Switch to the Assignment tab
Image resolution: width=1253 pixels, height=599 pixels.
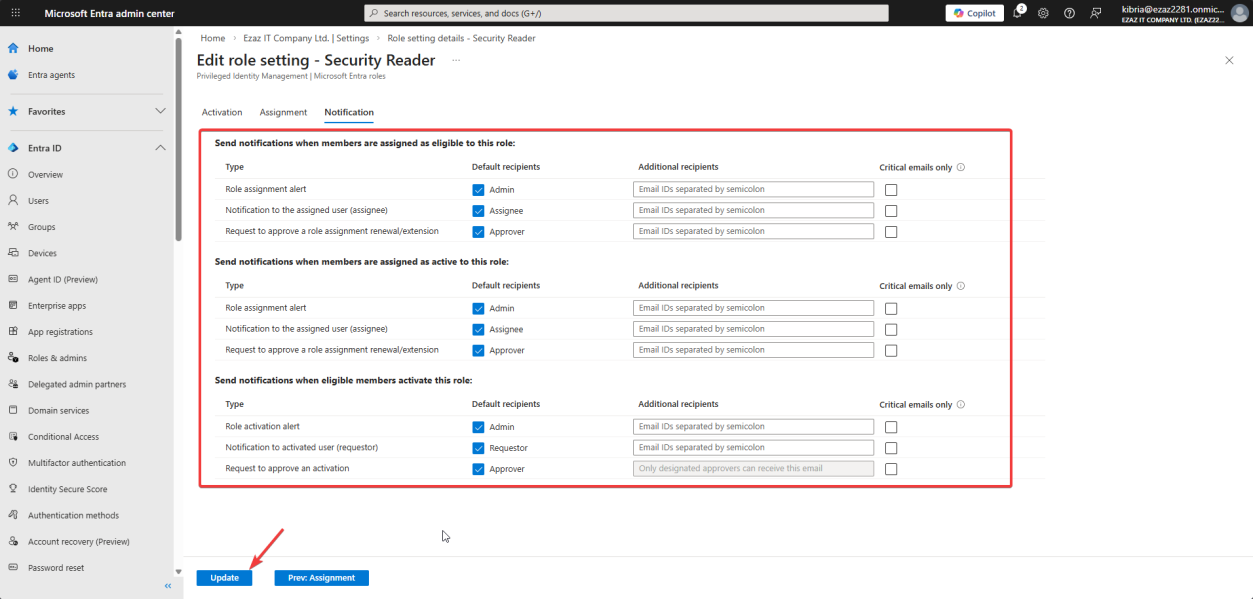coord(283,112)
